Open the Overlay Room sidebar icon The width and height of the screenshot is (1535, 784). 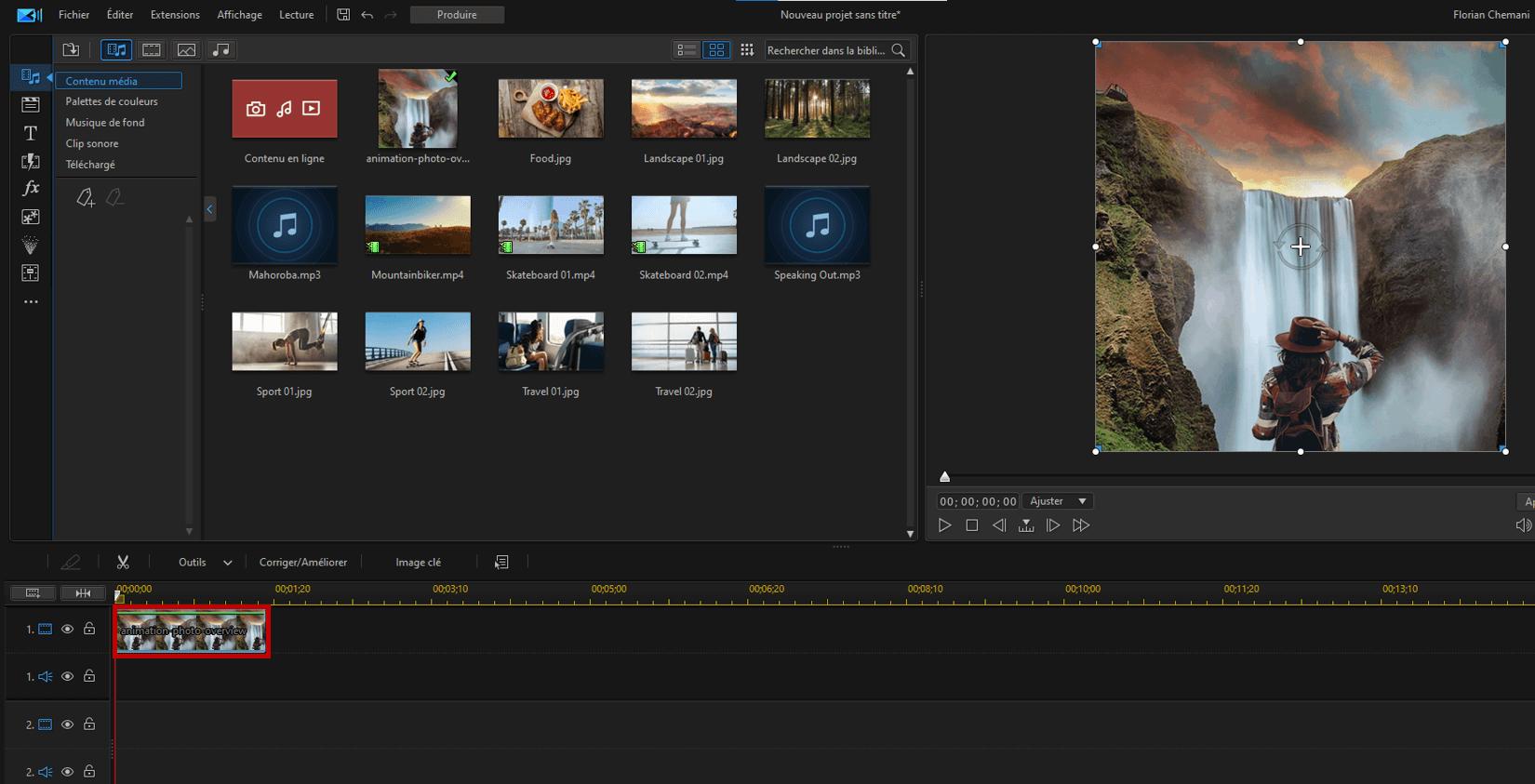point(31,217)
